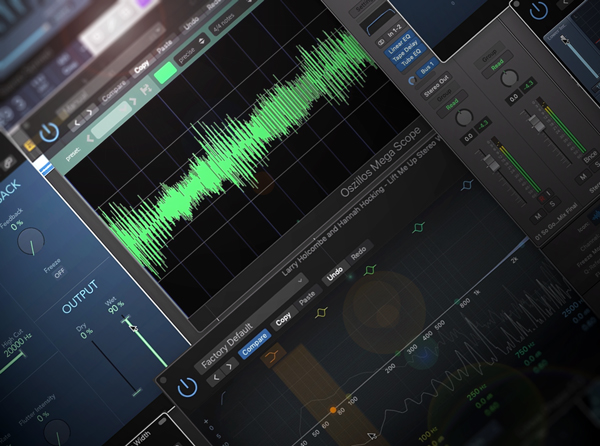Viewport: 600px width, 446px height.
Task: Click the orange EQ band node
Action: tap(332, 410)
